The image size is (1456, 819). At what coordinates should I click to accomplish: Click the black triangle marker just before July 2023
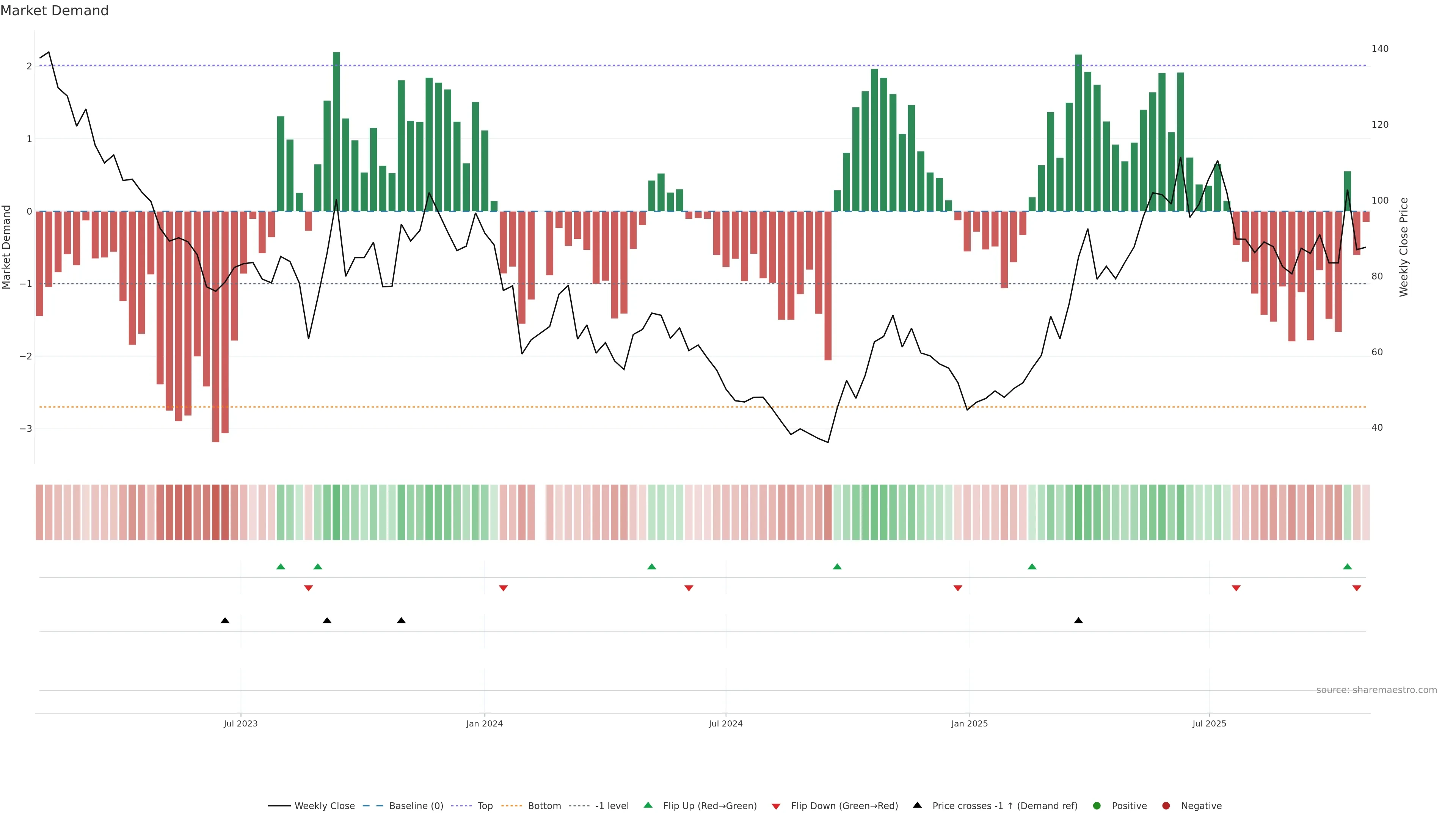pos(225,621)
